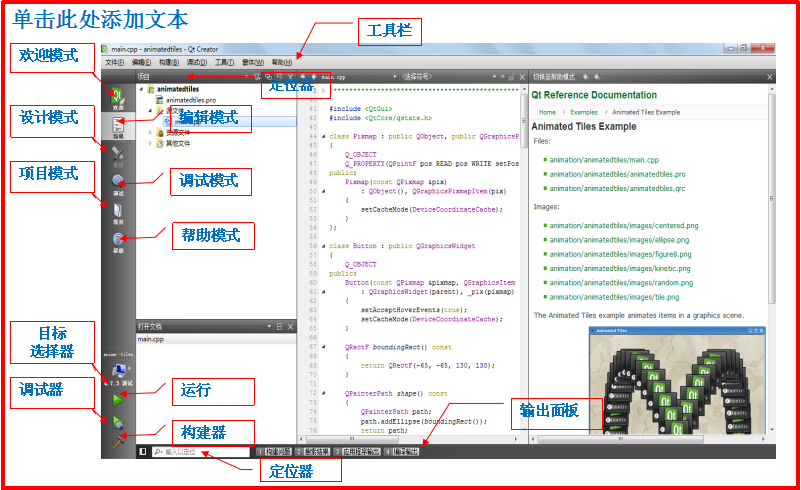Open the Edit menu
The image size is (801, 490).
click(x=141, y=62)
